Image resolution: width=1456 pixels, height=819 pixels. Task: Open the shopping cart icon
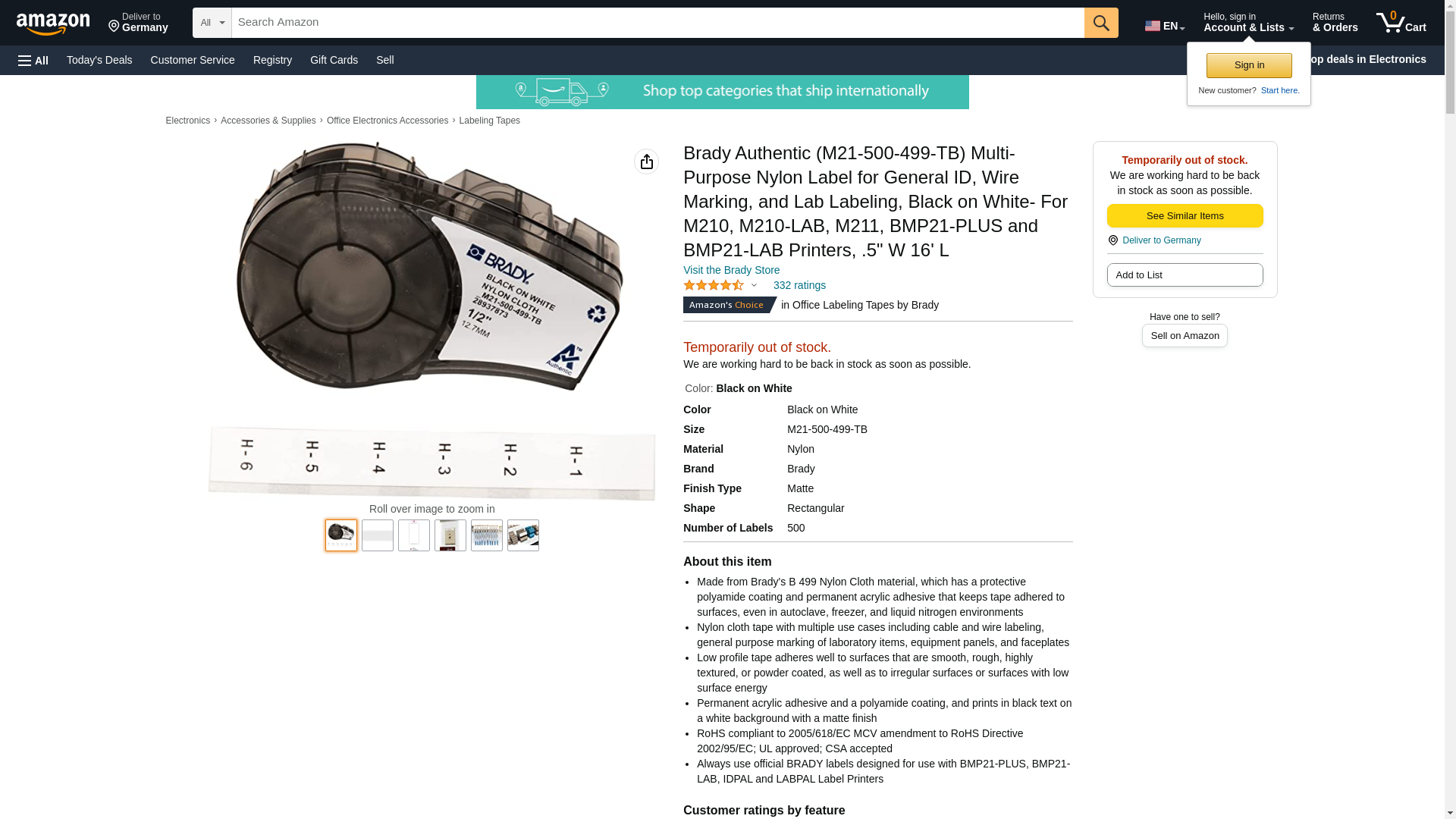1401,23
